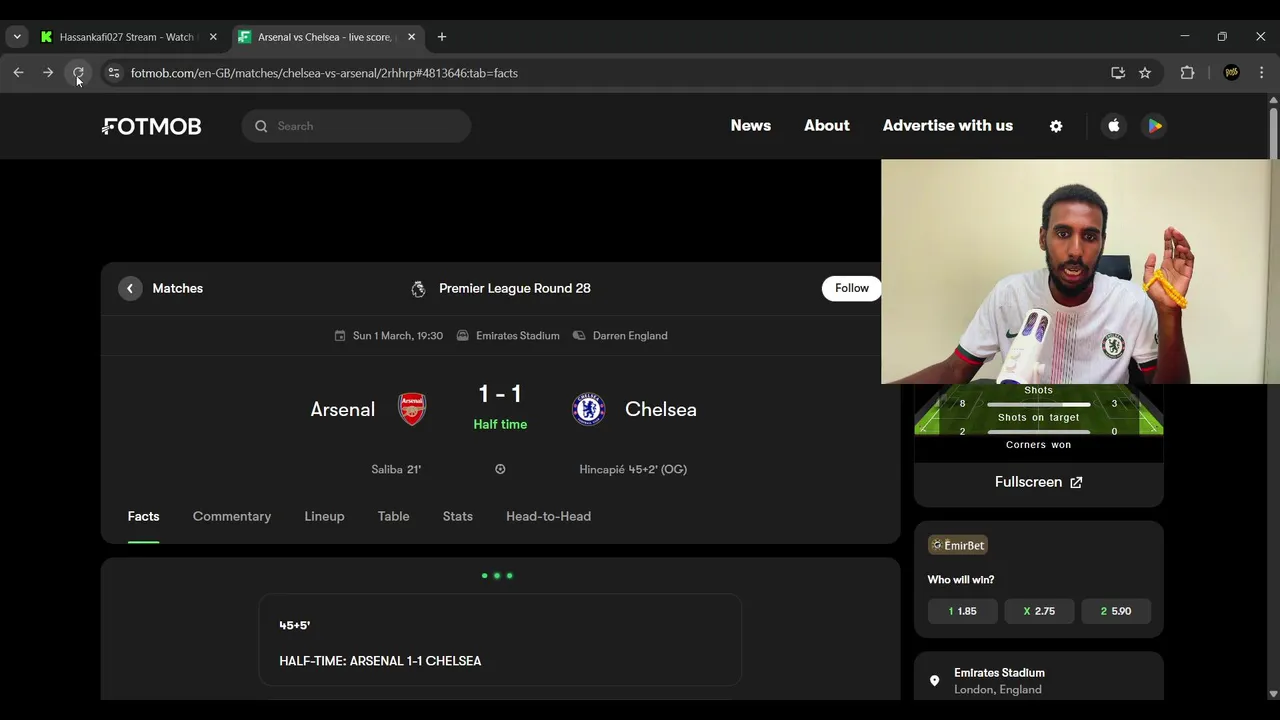Viewport: 1280px width, 720px height.
Task: Follow this match
Action: tap(852, 288)
